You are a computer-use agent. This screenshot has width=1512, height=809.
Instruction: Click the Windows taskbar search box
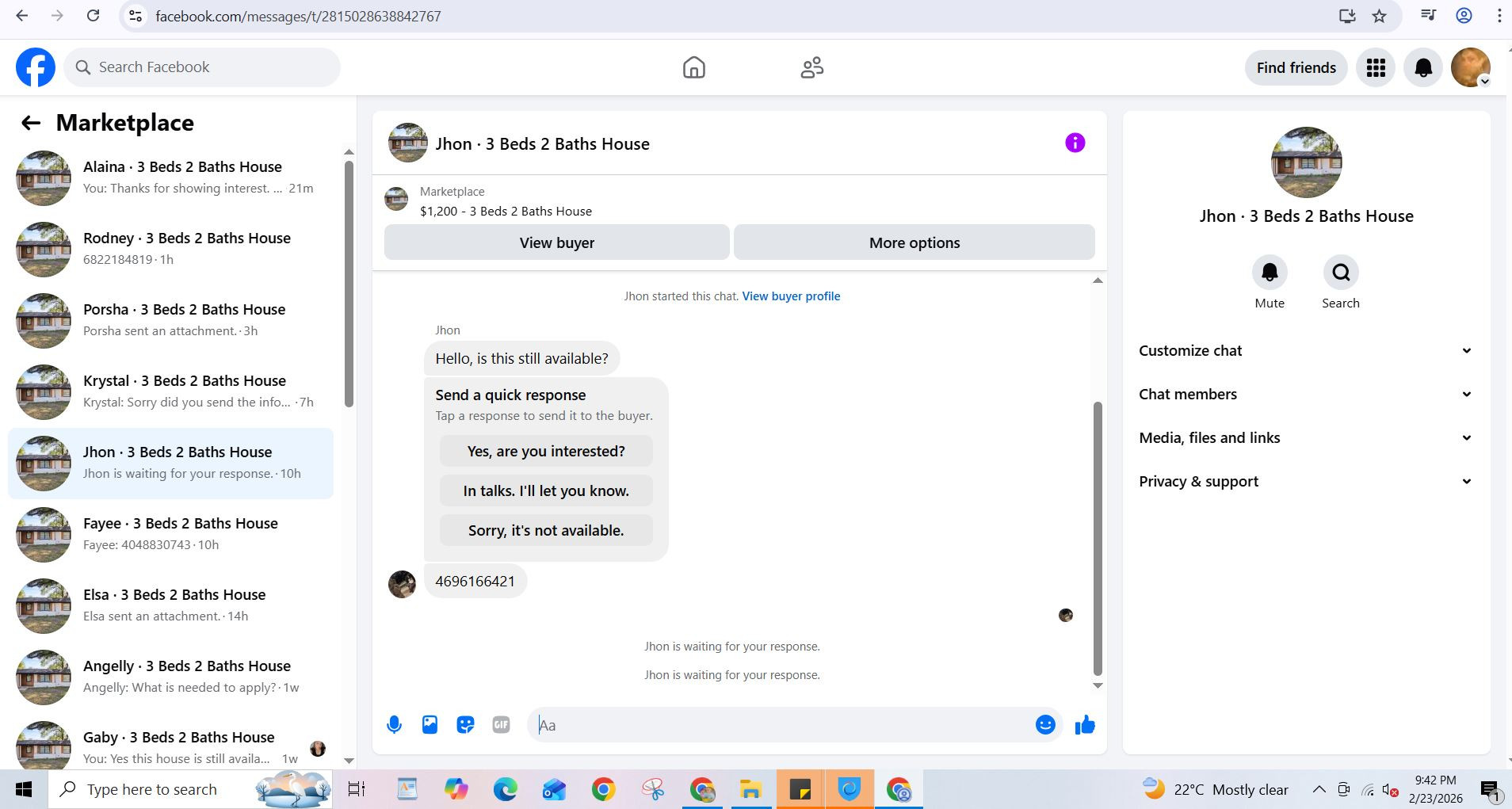point(190,789)
